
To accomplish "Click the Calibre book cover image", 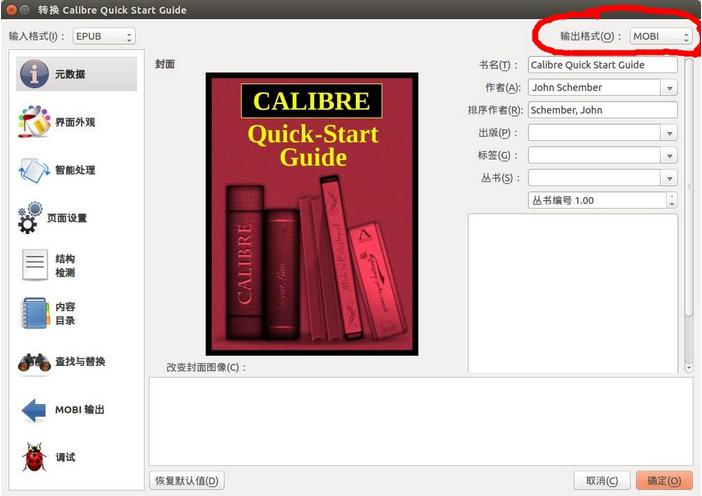I will [x=312, y=214].
